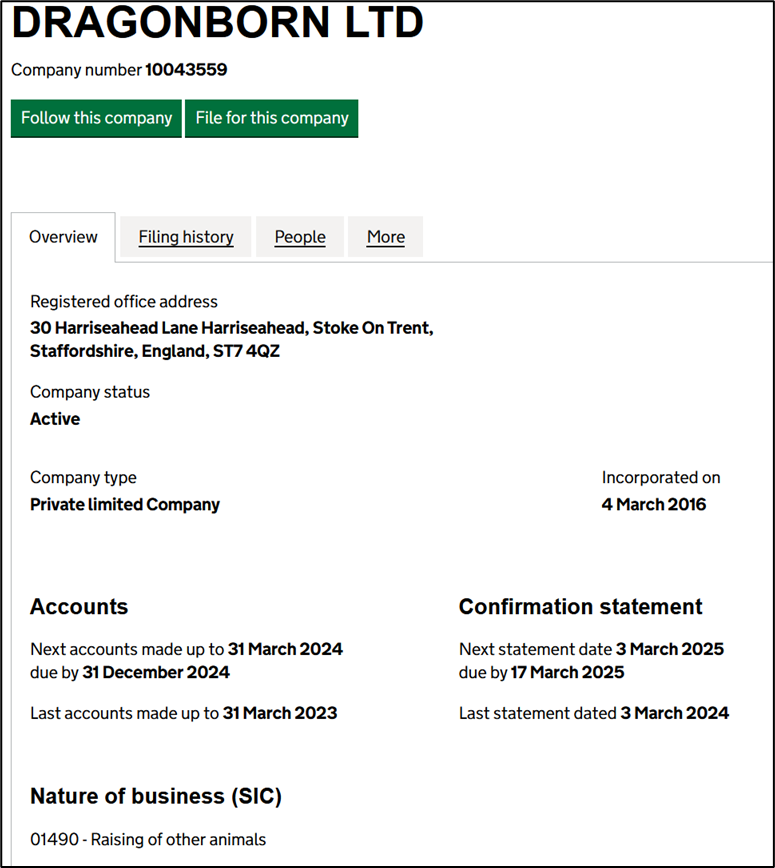Click the Accounts heading
Screen dimensions: 775x868
tap(79, 607)
